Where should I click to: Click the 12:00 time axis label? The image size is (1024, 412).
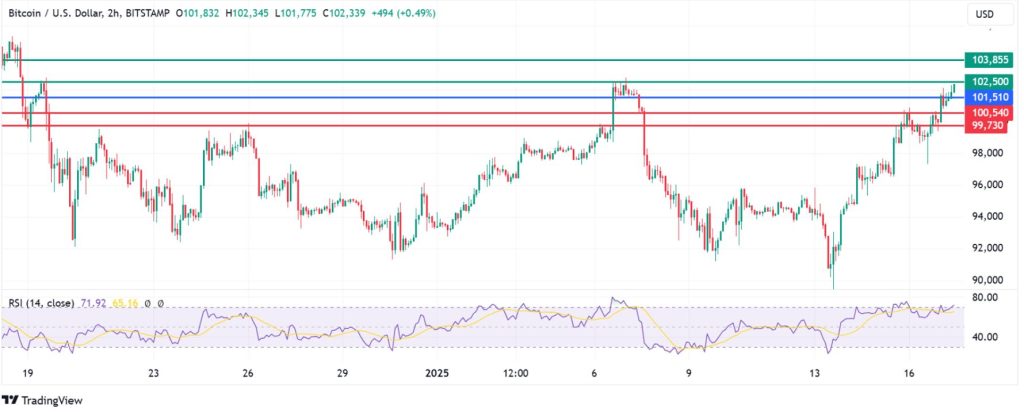[516, 372]
